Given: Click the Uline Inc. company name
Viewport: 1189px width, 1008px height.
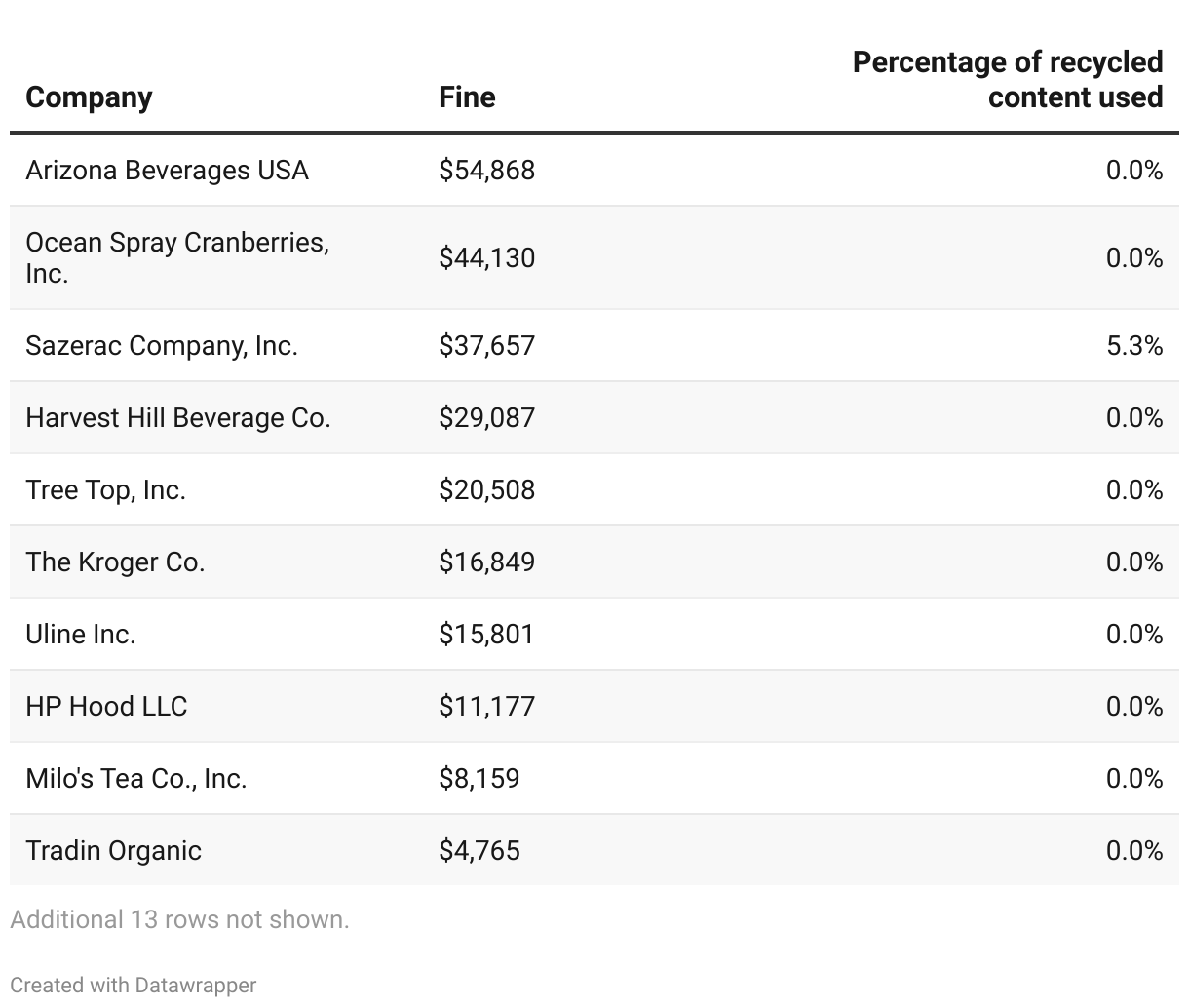Looking at the screenshot, I should point(81,635).
